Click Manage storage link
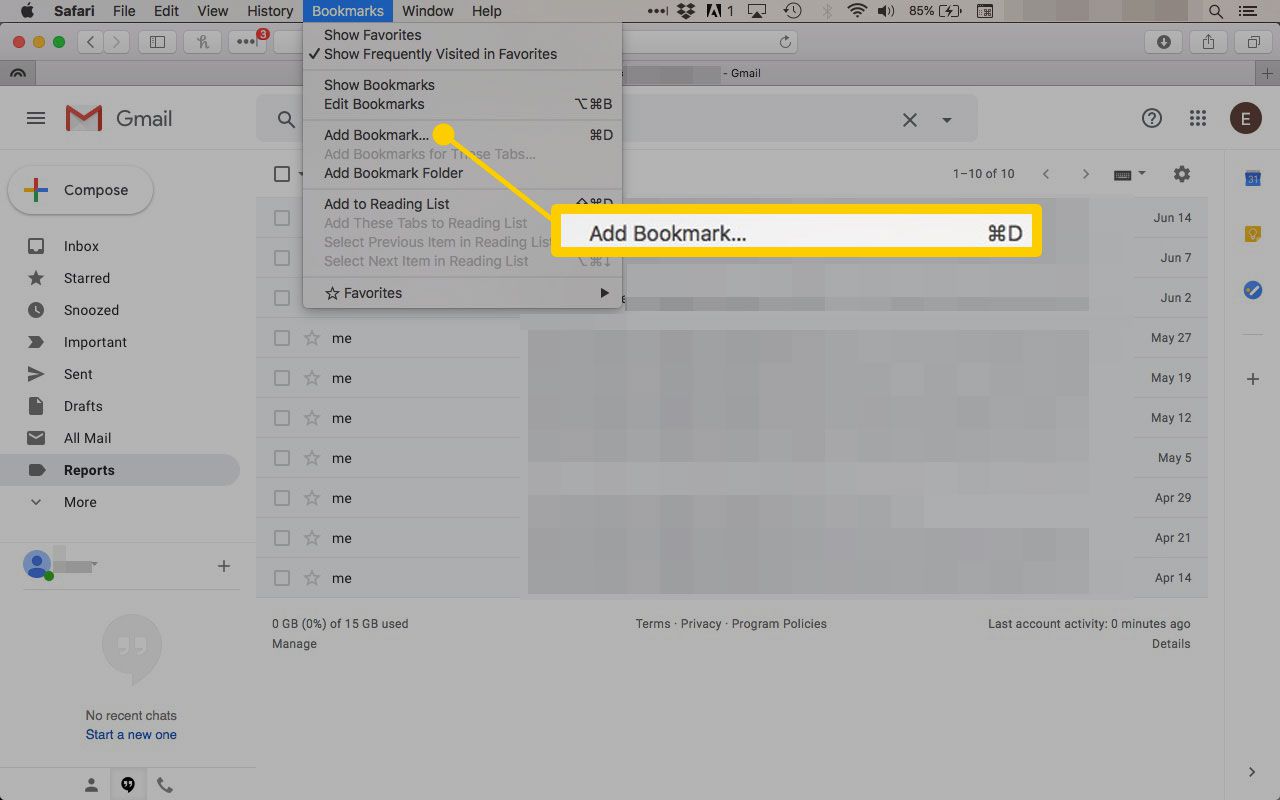The image size is (1280, 800). (x=294, y=644)
